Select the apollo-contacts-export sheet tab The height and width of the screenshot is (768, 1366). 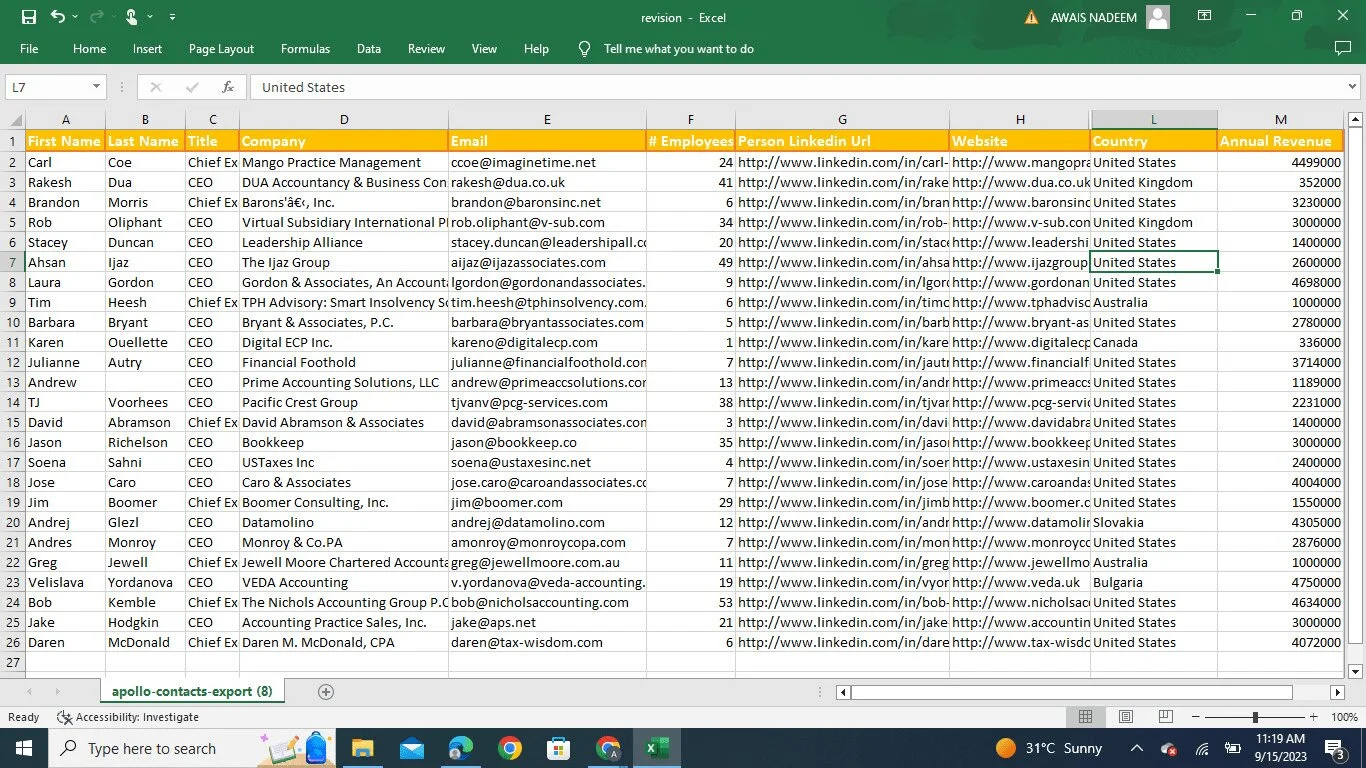[191, 691]
